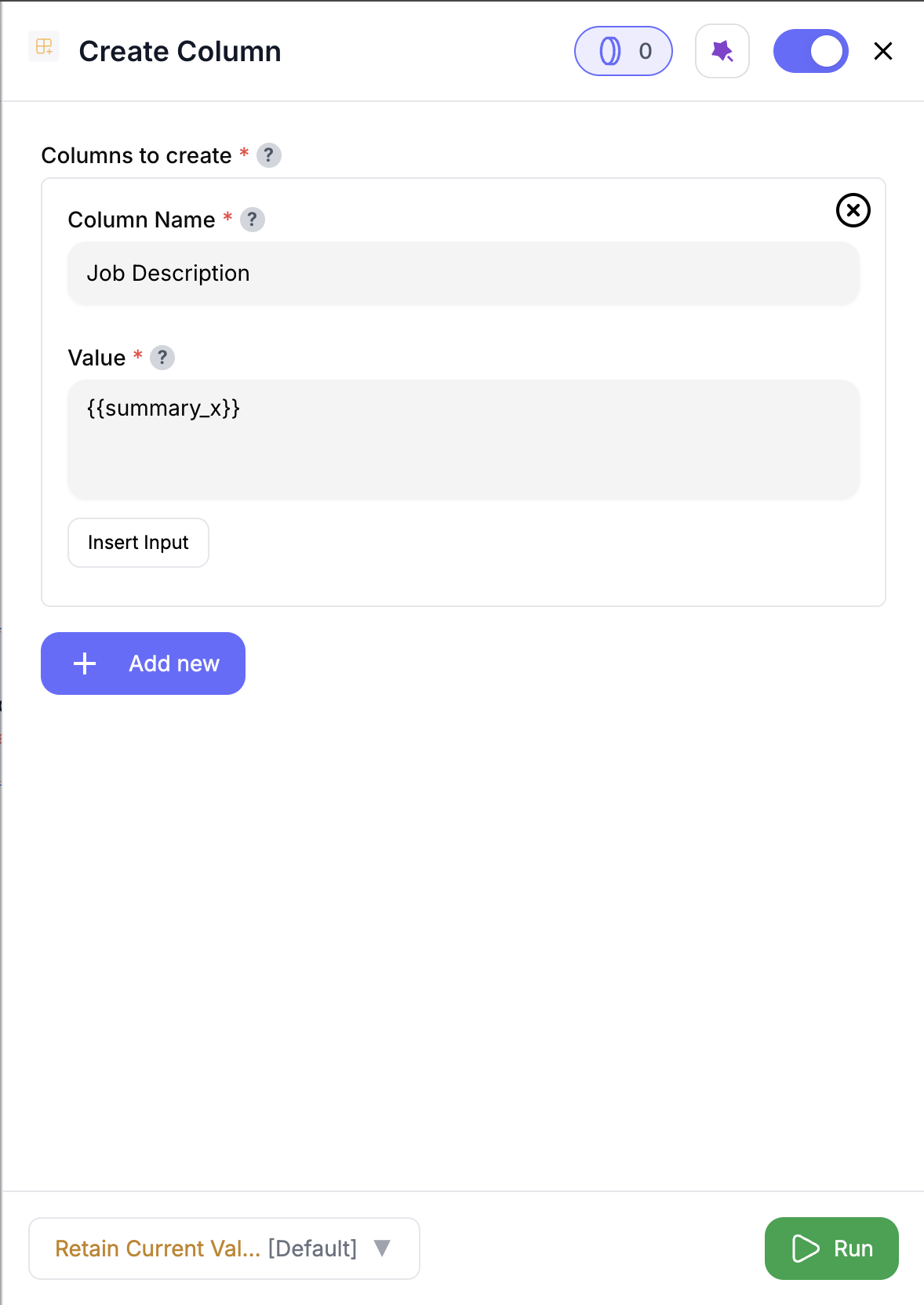Open help for Columns to create
The height and width of the screenshot is (1305, 924).
pos(269,155)
